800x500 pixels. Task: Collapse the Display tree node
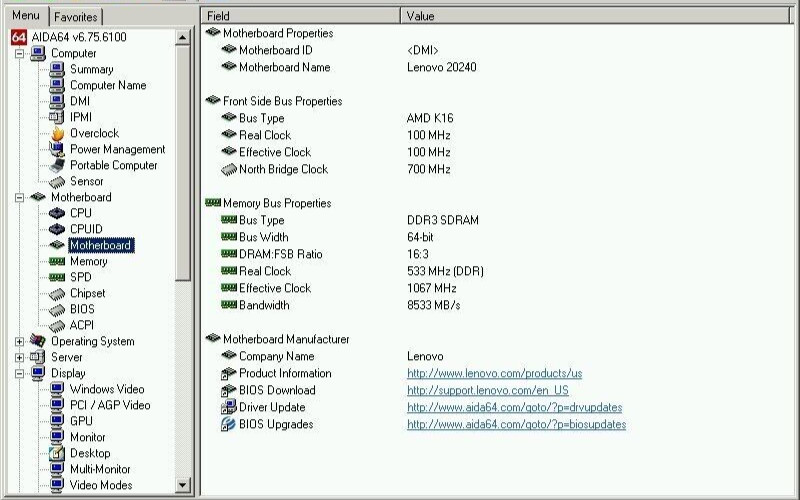(19, 373)
